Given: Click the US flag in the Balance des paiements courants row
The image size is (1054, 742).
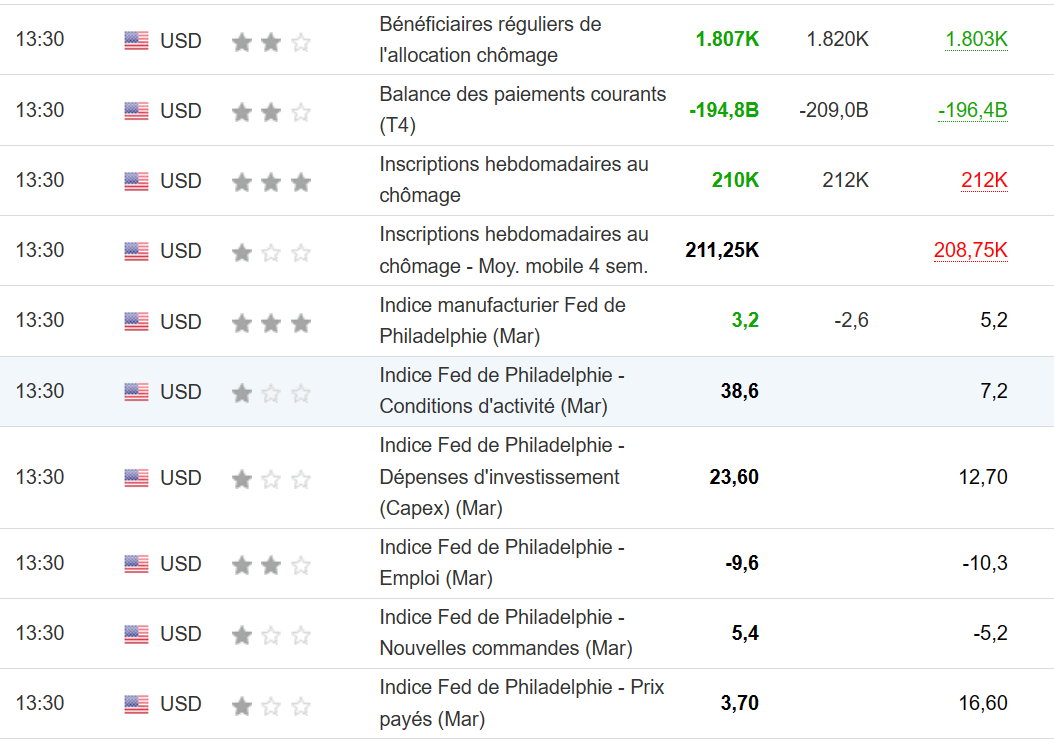Looking at the screenshot, I should click(x=136, y=111).
